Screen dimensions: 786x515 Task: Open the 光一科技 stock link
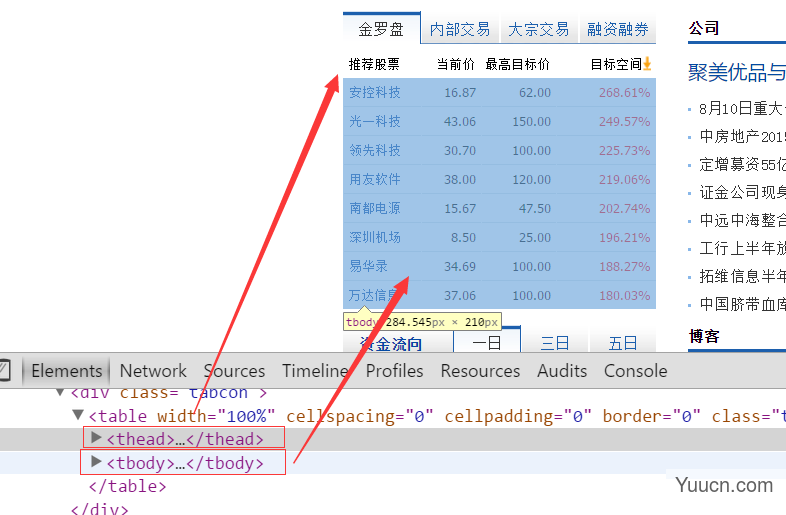[374, 121]
